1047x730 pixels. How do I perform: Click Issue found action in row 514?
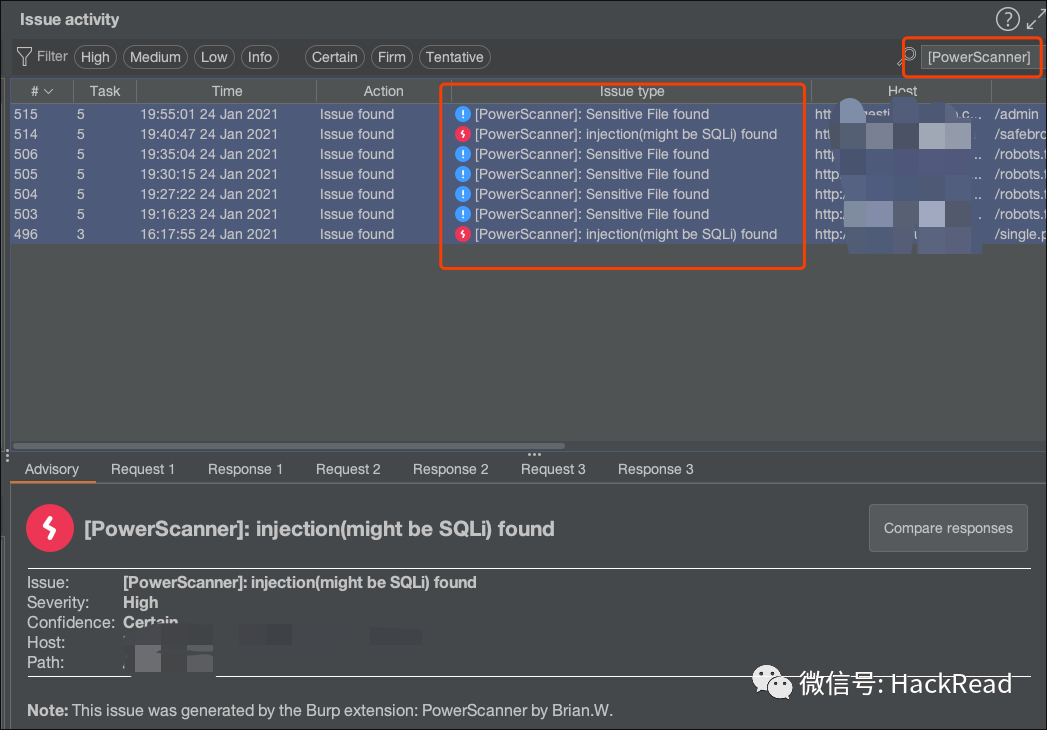tap(357, 134)
